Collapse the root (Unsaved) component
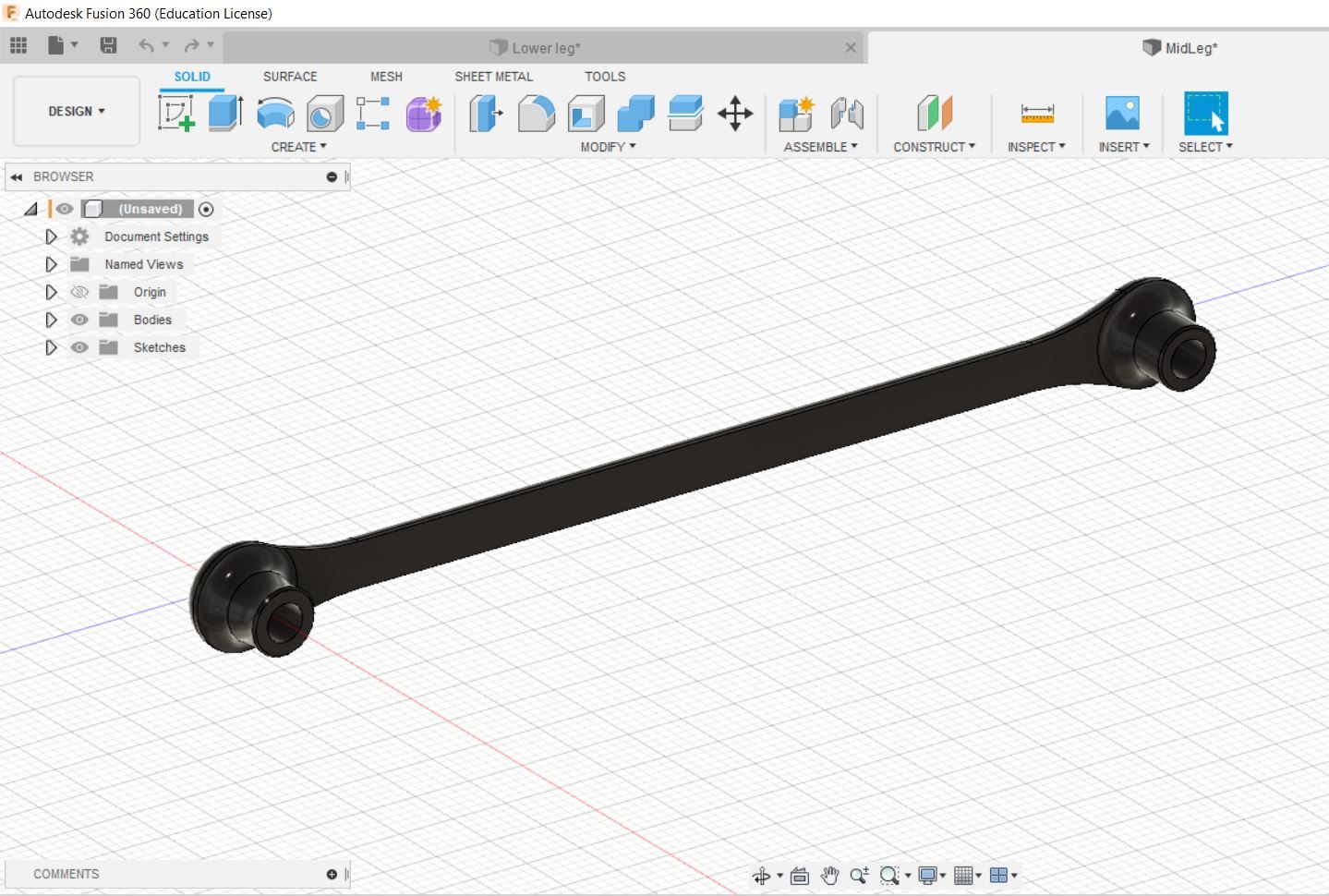1329x896 pixels. [x=31, y=210]
